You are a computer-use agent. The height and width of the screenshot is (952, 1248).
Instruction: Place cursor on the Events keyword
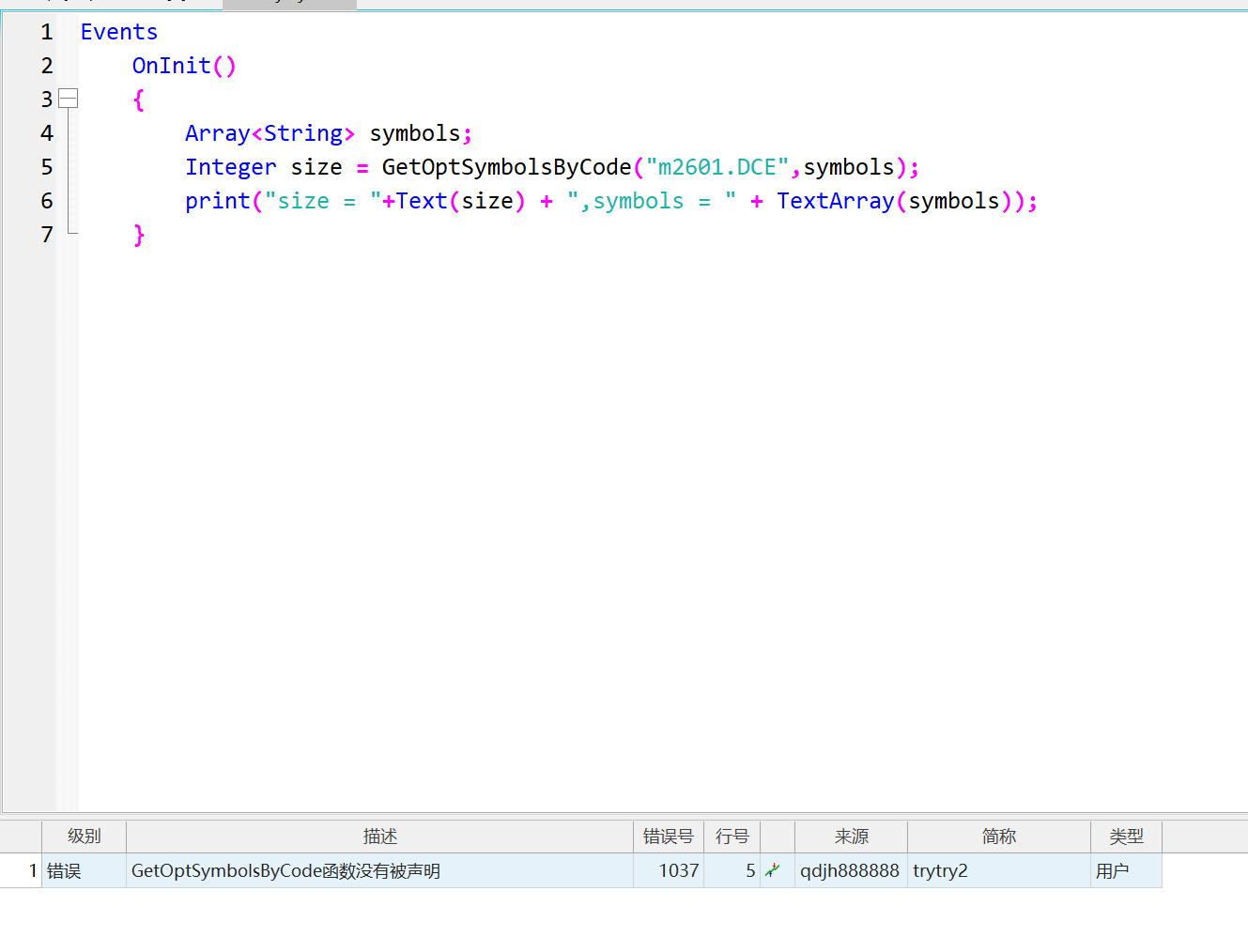coord(119,32)
